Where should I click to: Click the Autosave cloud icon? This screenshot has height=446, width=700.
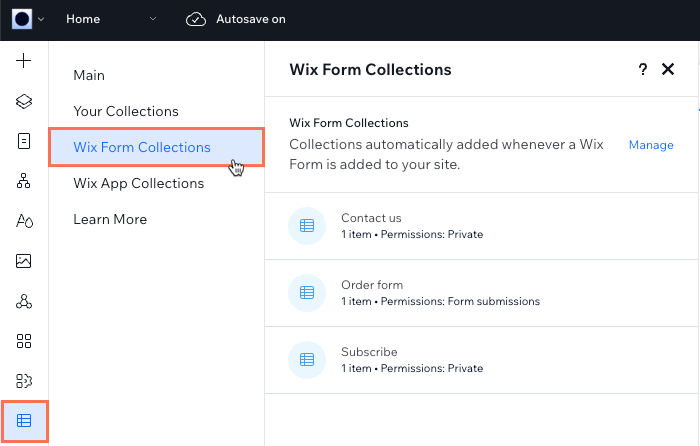coord(196,19)
